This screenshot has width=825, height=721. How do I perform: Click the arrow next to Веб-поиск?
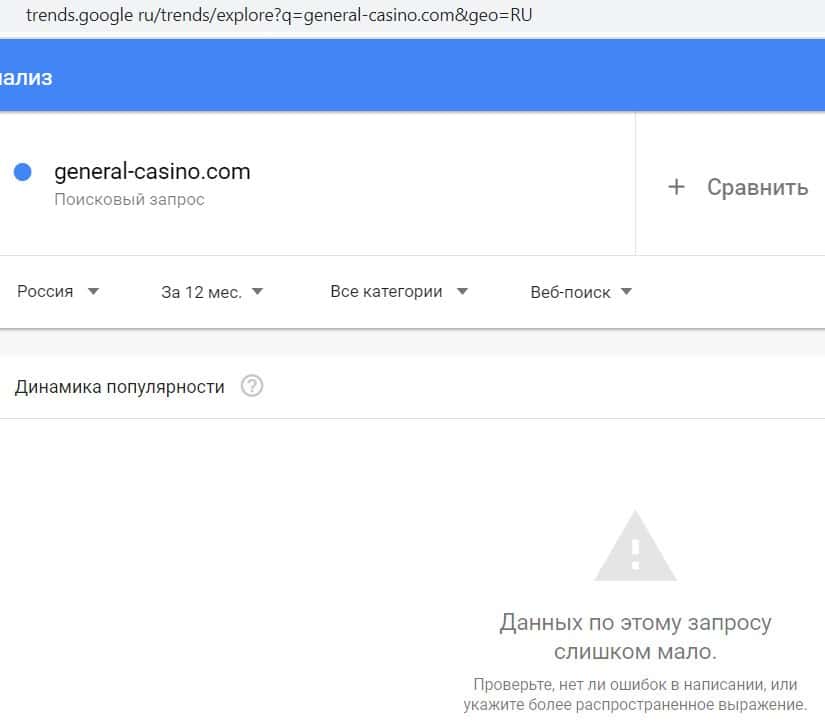[627, 292]
